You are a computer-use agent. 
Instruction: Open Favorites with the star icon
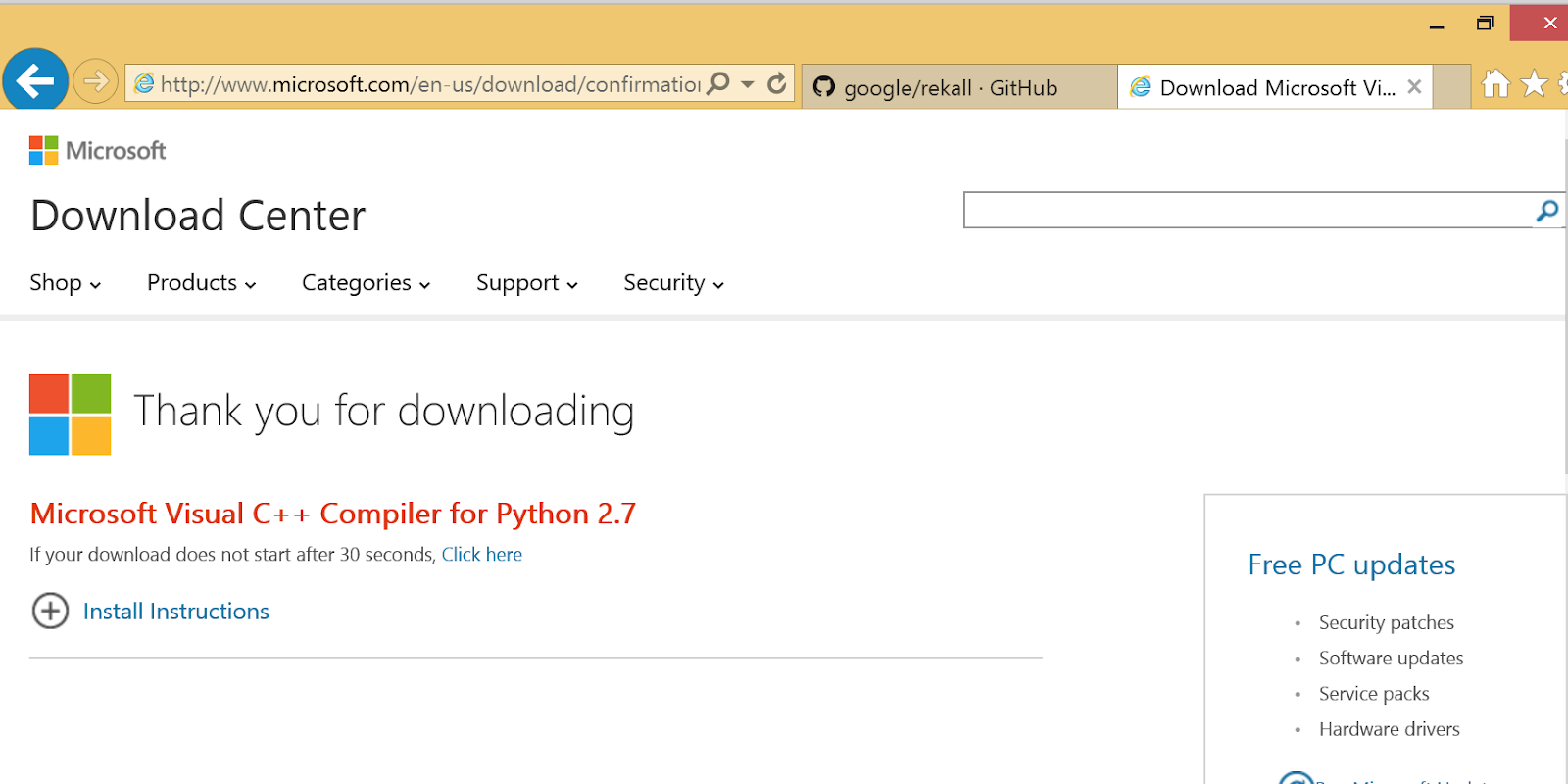click(x=1534, y=83)
